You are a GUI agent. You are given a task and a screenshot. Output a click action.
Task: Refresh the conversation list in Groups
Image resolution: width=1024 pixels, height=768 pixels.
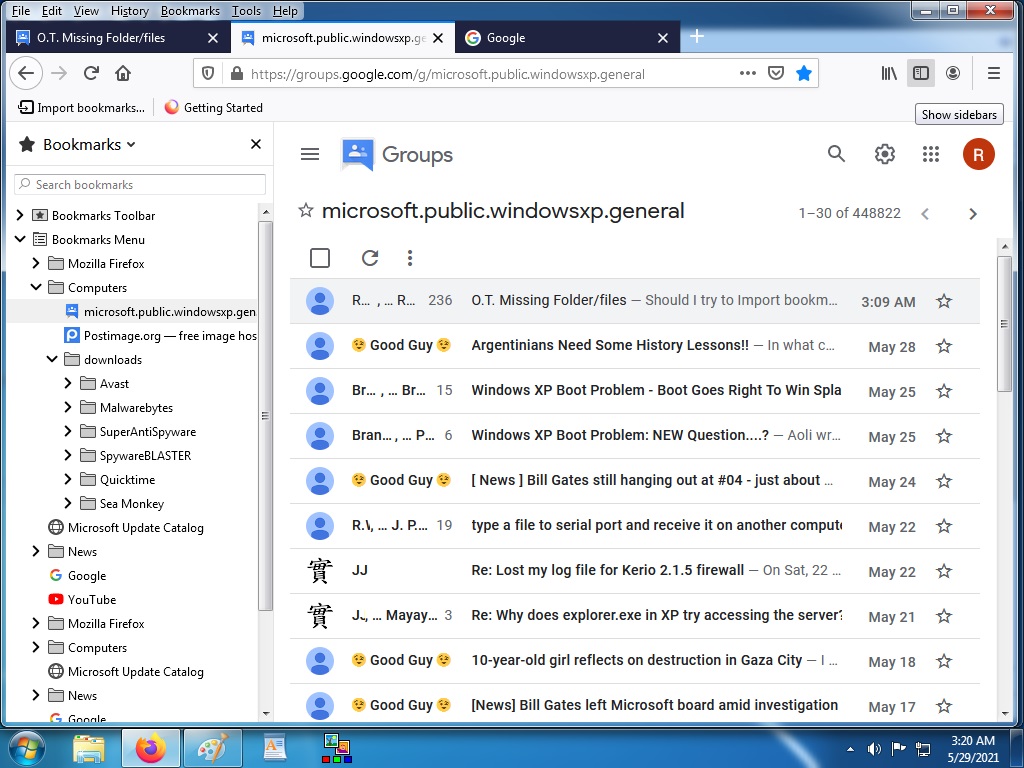370,258
